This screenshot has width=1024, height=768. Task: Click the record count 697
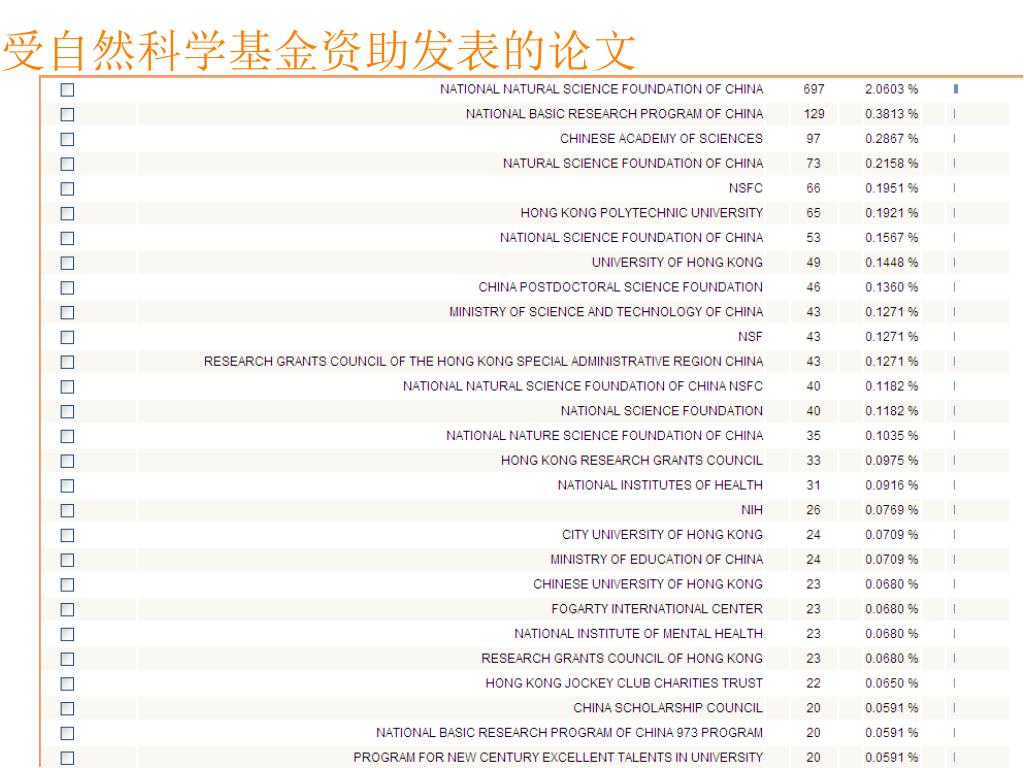[814, 89]
